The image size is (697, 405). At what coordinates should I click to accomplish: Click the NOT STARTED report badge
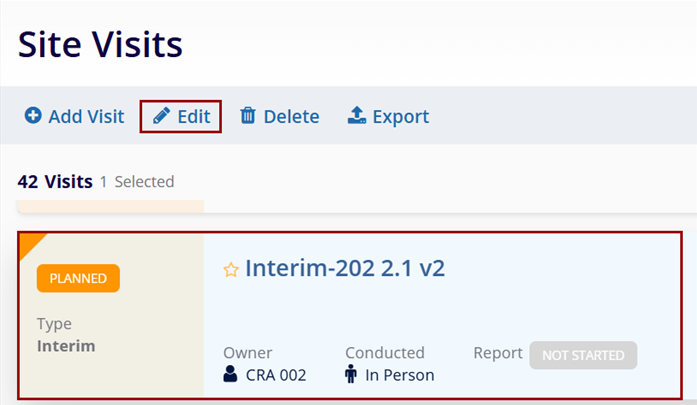583,355
